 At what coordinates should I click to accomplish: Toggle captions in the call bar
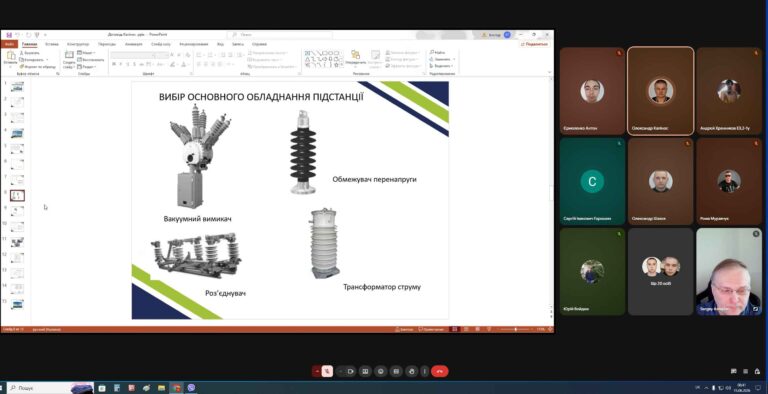coord(396,371)
